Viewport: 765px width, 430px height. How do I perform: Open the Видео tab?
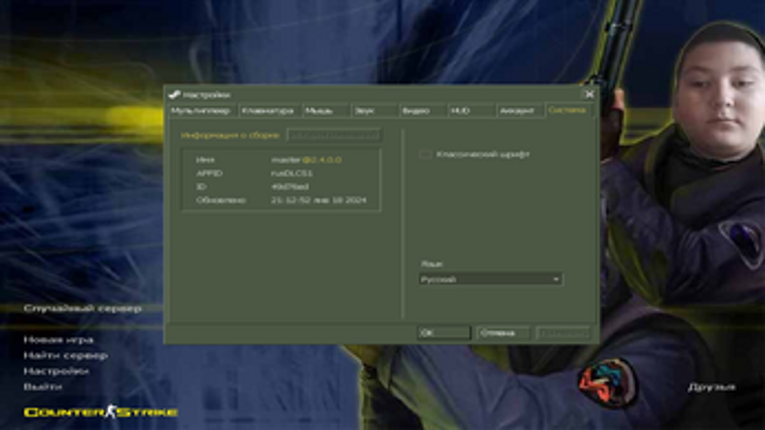(423, 111)
